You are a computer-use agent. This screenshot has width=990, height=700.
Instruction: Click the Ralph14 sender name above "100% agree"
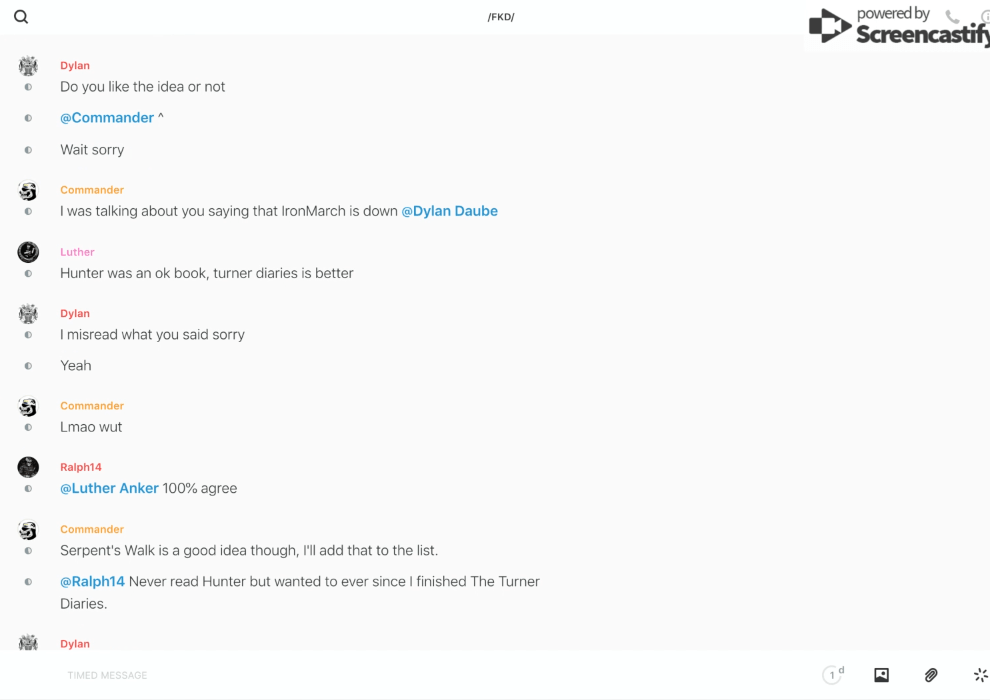pos(81,467)
